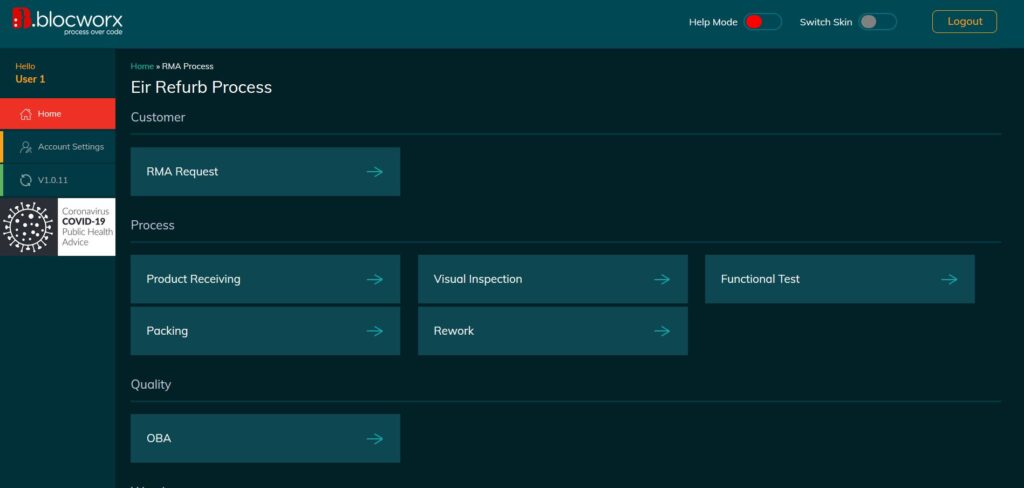Click the arrow on Rework tile
This screenshot has width=1024, height=488.
pyautogui.click(x=662, y=331)
